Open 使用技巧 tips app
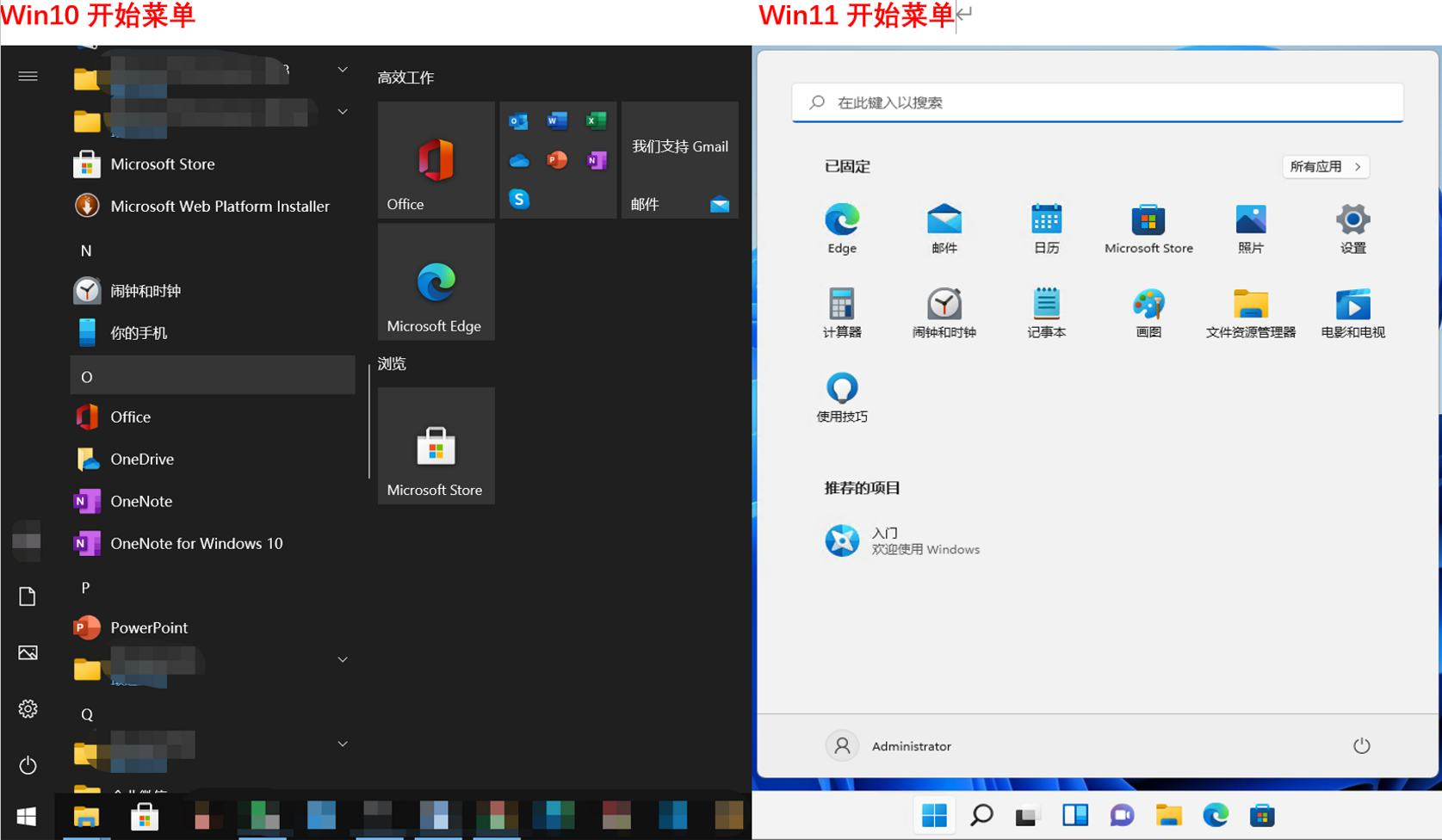 pyautogui.click(x=842, y=397)
